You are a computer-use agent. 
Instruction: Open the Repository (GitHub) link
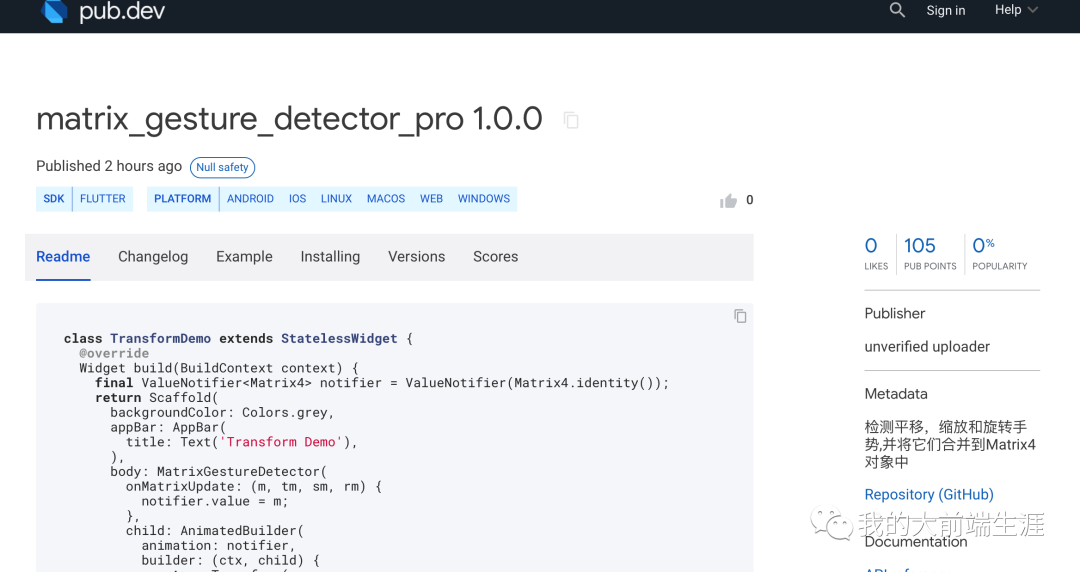929,495
